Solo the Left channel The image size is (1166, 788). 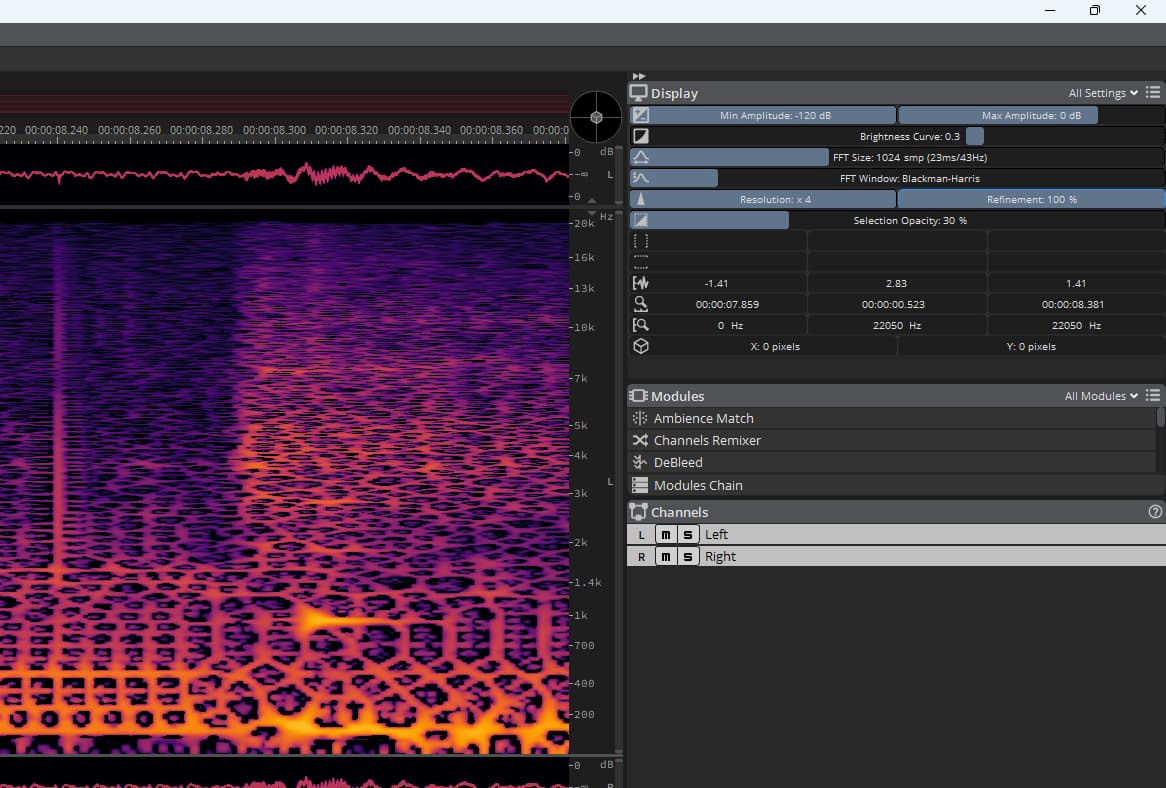(687, 534)
